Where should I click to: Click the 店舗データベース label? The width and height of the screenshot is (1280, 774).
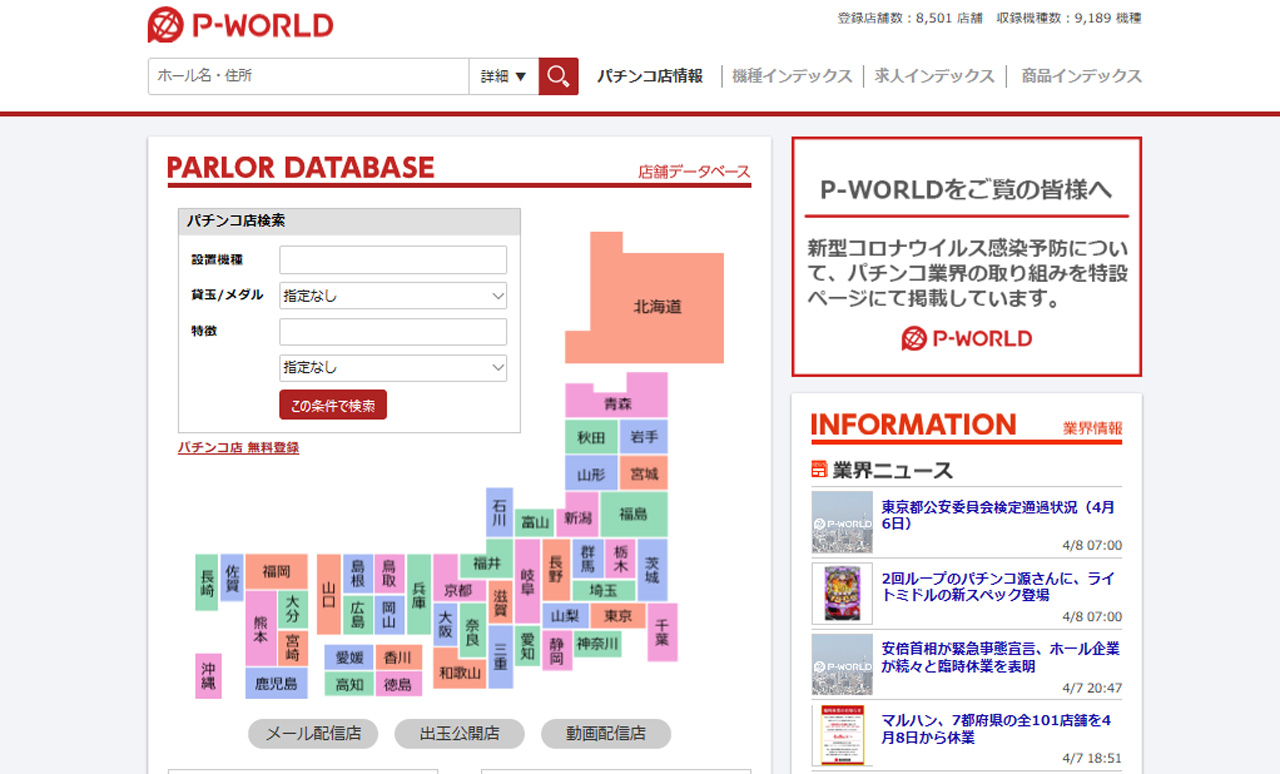click(x=694, y=172)
